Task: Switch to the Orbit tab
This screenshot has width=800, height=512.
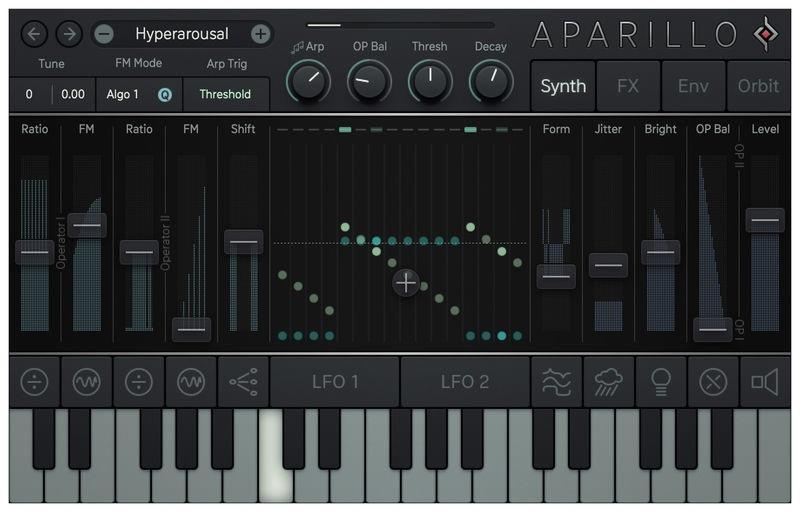Action: pos(758,86)
